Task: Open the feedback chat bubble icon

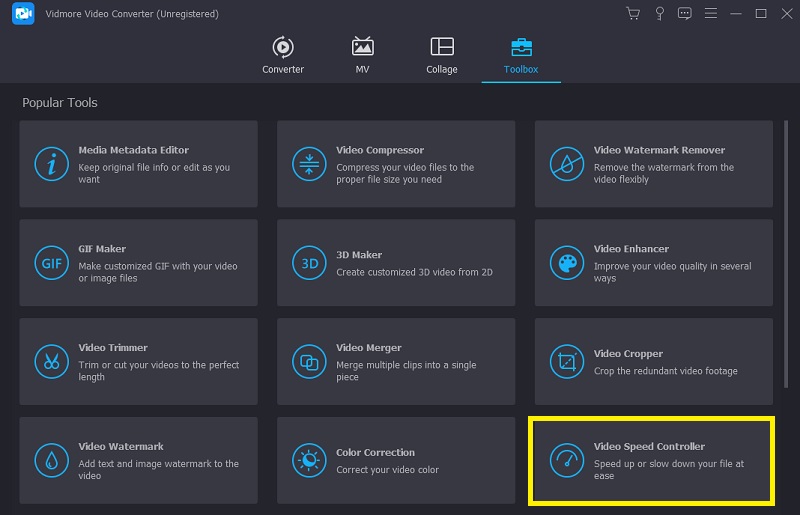Action: click(x=685, y=14)
